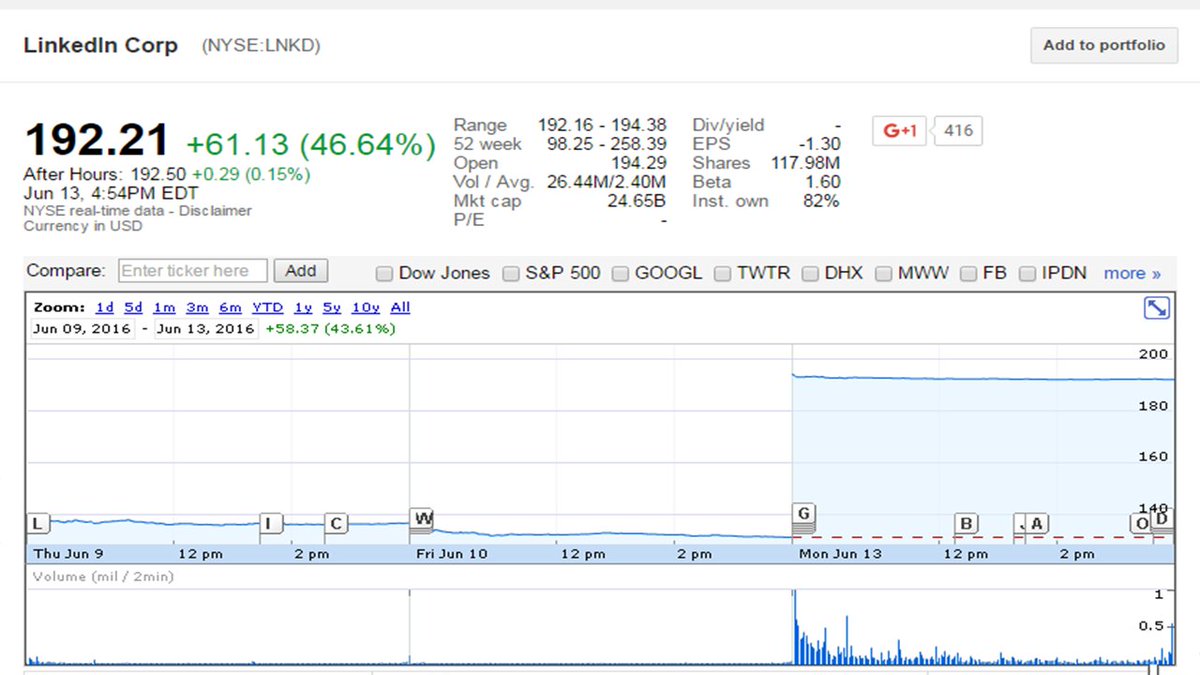
Task: Click the period change +58.37 (43.61%)
Action: (x=330, y=328)
